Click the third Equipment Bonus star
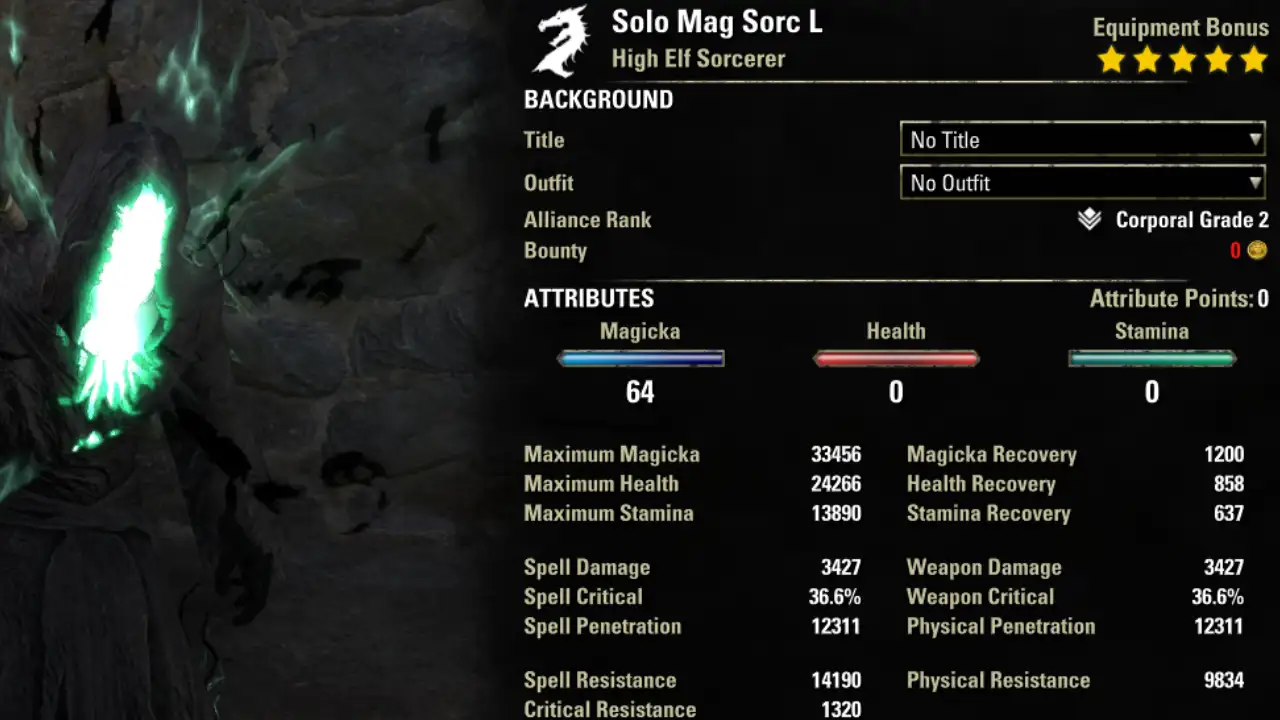Viewport: 1280px width, 720px height. pyautogui.click(x=1182, y=60)
